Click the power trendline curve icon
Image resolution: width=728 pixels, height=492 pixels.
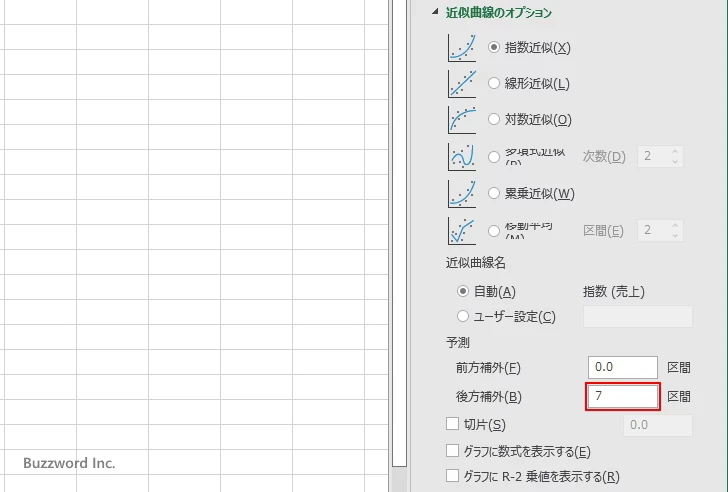(462, 193)
